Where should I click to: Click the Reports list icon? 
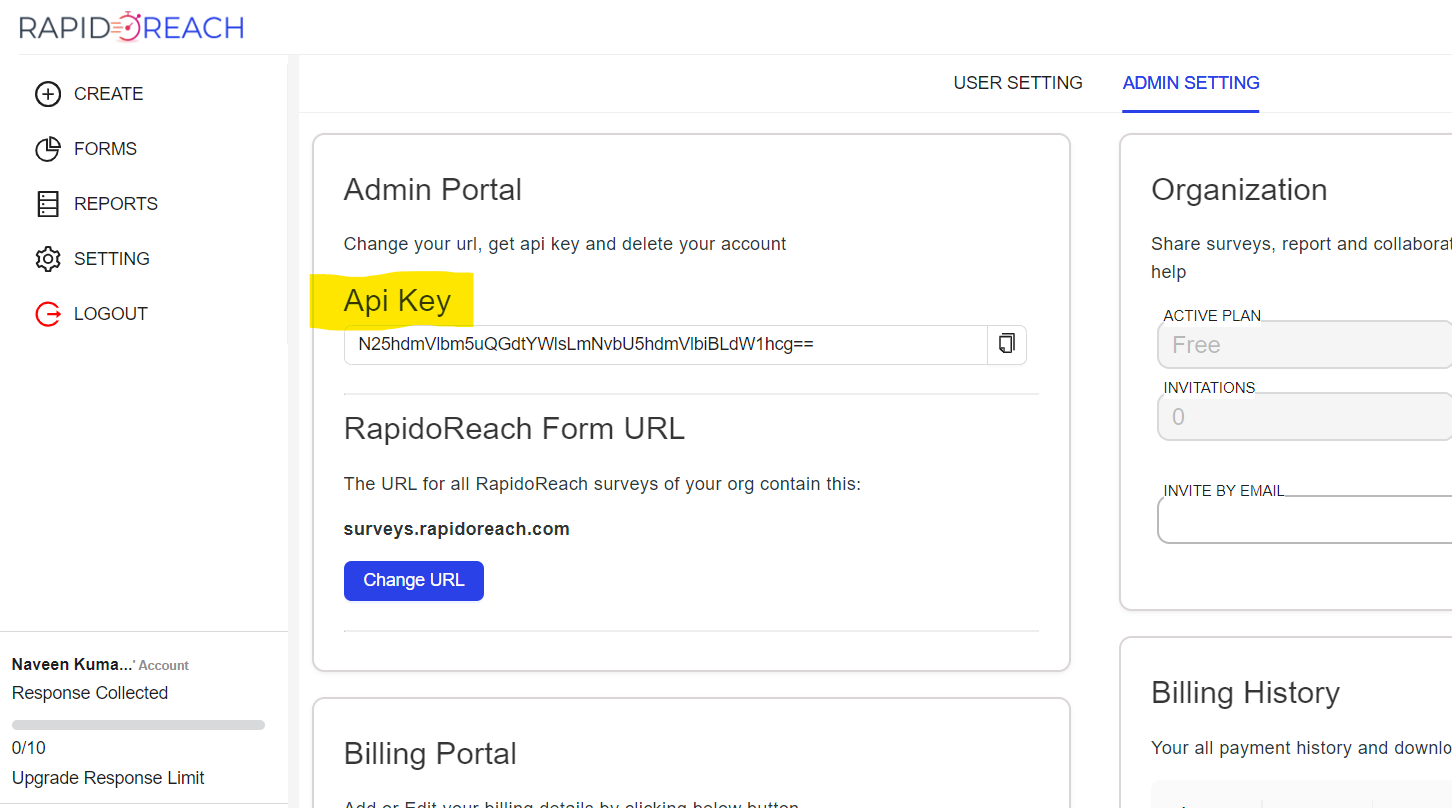[x=48, y=204]
